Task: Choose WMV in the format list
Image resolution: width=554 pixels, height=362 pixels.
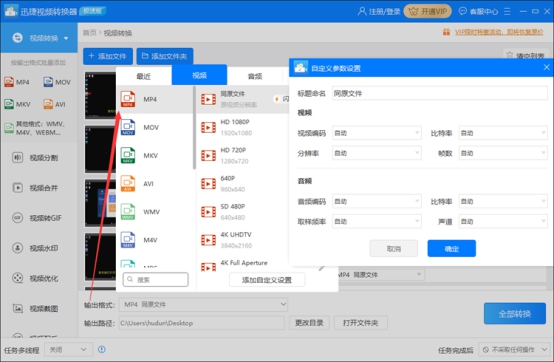Action: click(x=155, y=212)
